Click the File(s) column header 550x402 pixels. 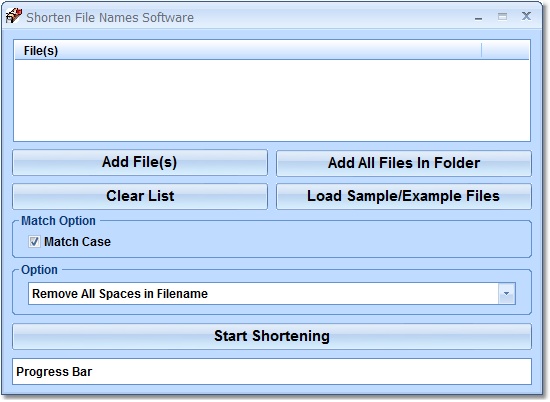(248, 51)
